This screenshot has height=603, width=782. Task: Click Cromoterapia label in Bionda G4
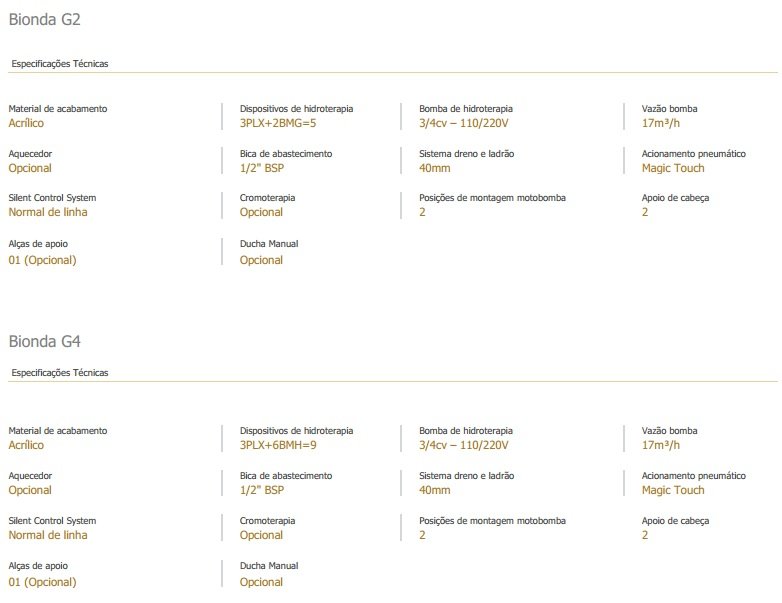267,521
